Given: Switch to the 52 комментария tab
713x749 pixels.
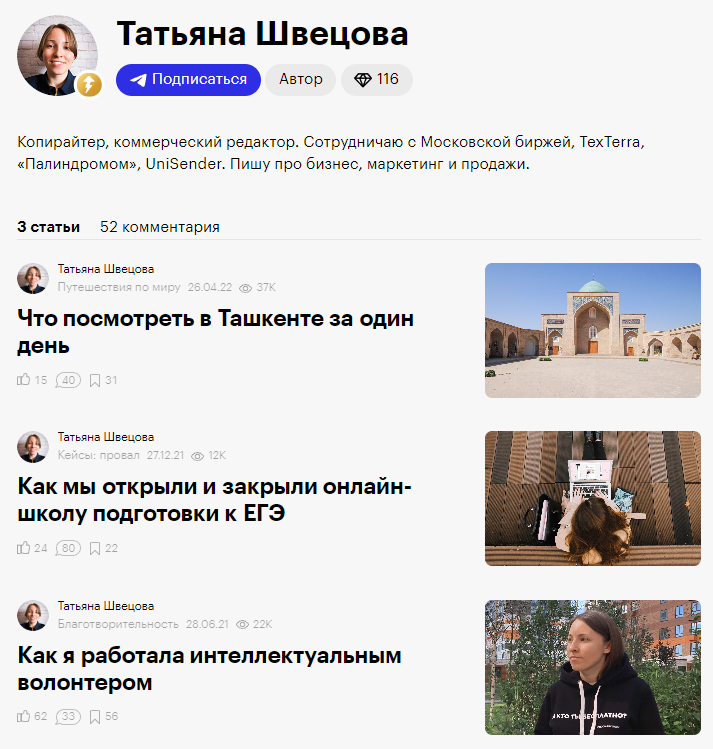Looking at the screenshot, I should (x=160, y=227).
